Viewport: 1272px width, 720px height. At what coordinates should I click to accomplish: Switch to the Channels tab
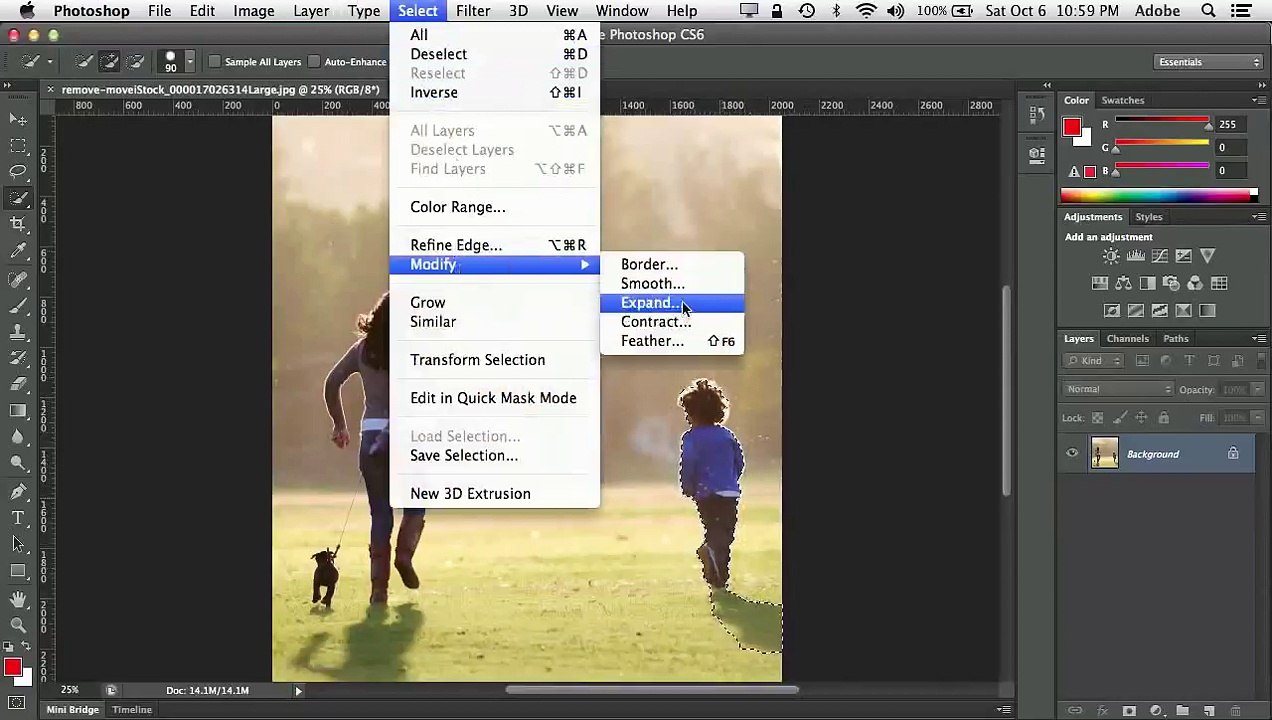(x=1127, y=339)
